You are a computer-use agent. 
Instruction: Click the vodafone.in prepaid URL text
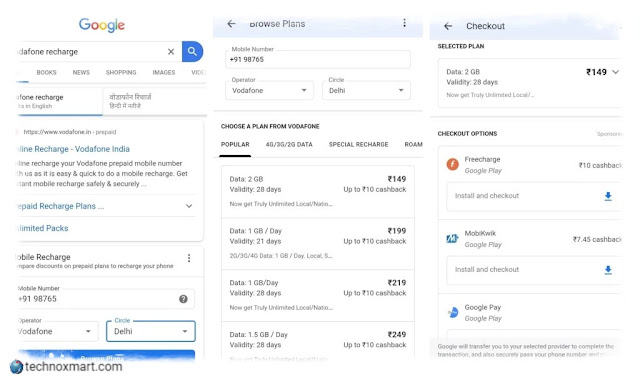coord(70,132)
